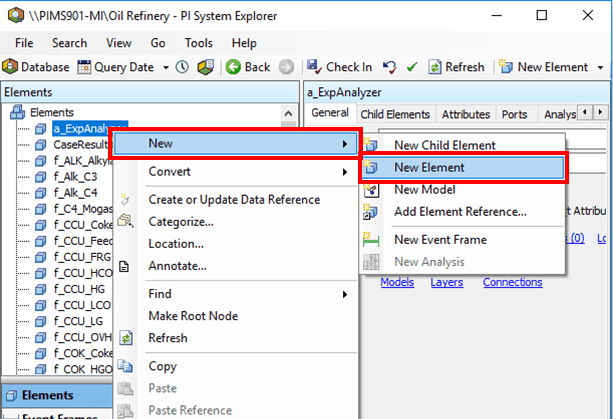Click the green checkmark toolbar icon
The height and width of the screenshot is (419, 613).
click(x=412, y=67)
